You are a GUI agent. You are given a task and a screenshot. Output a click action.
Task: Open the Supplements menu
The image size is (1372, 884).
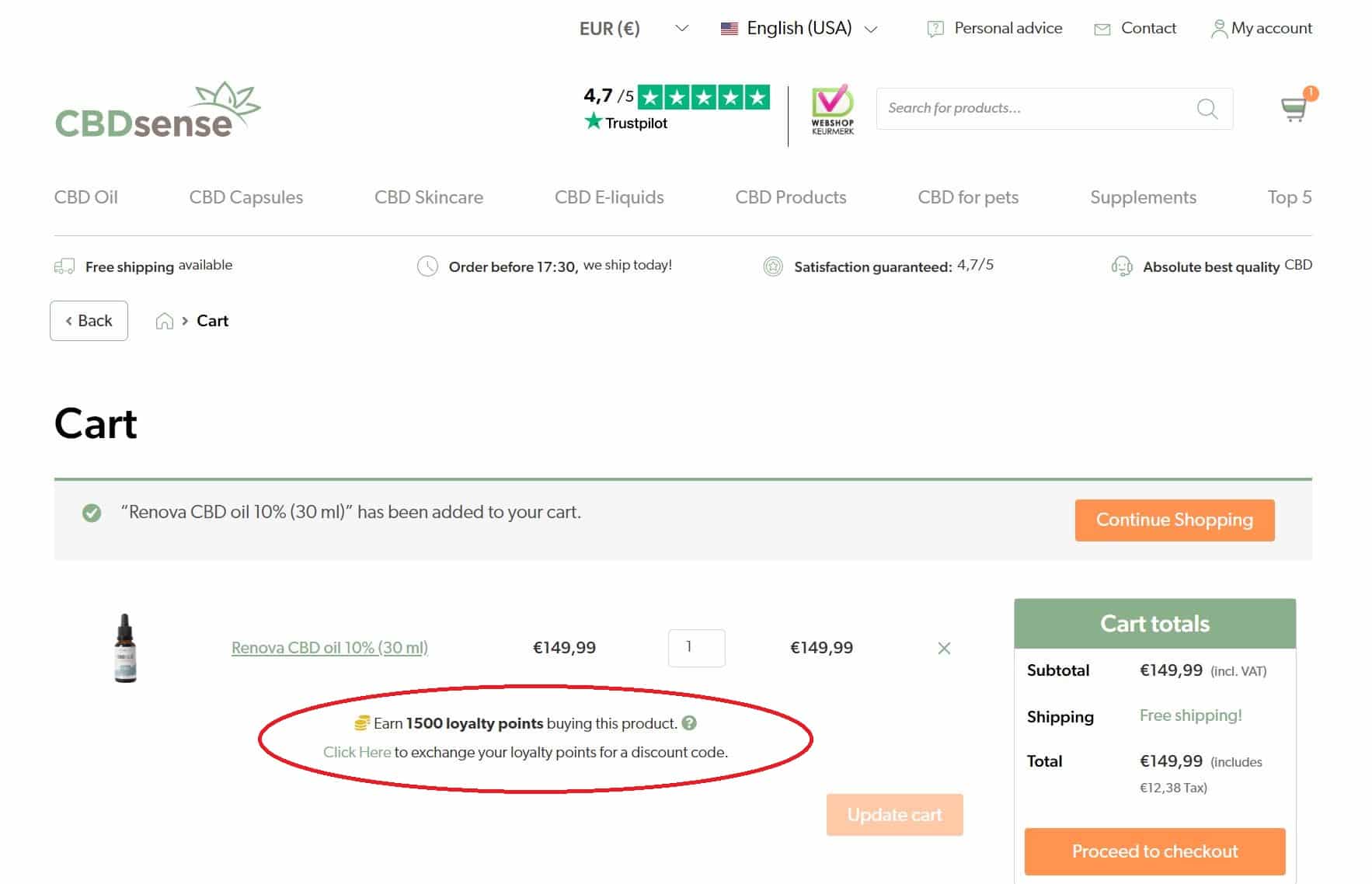click(x=1143, y=197)
